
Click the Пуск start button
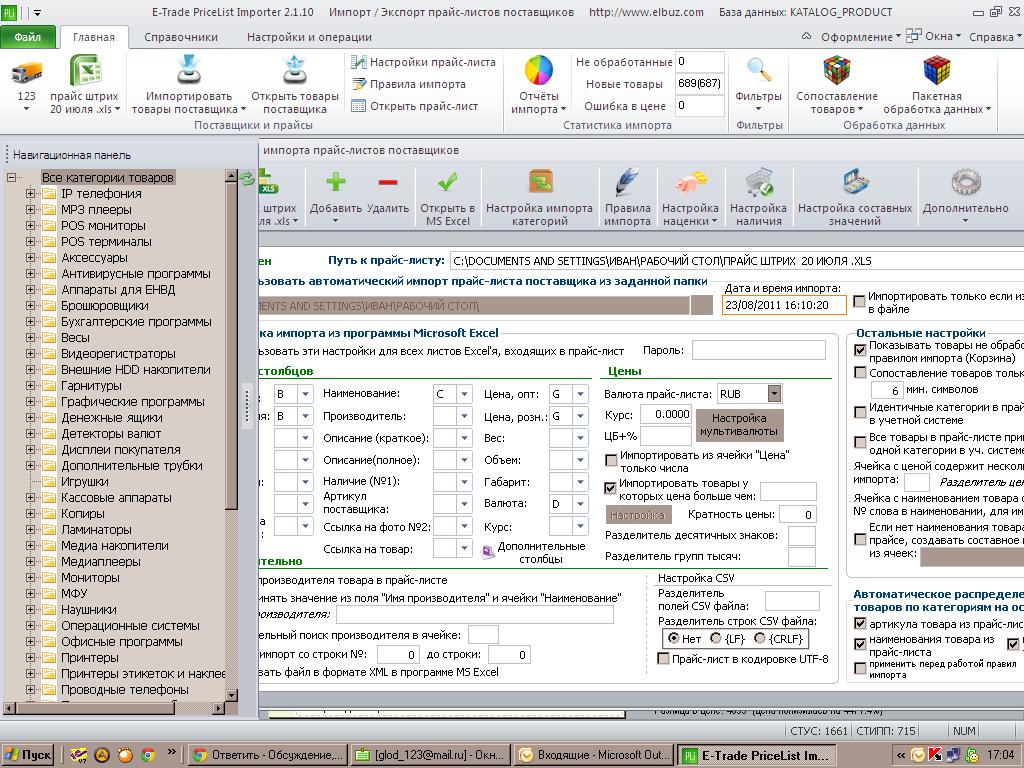click(27, 755)
